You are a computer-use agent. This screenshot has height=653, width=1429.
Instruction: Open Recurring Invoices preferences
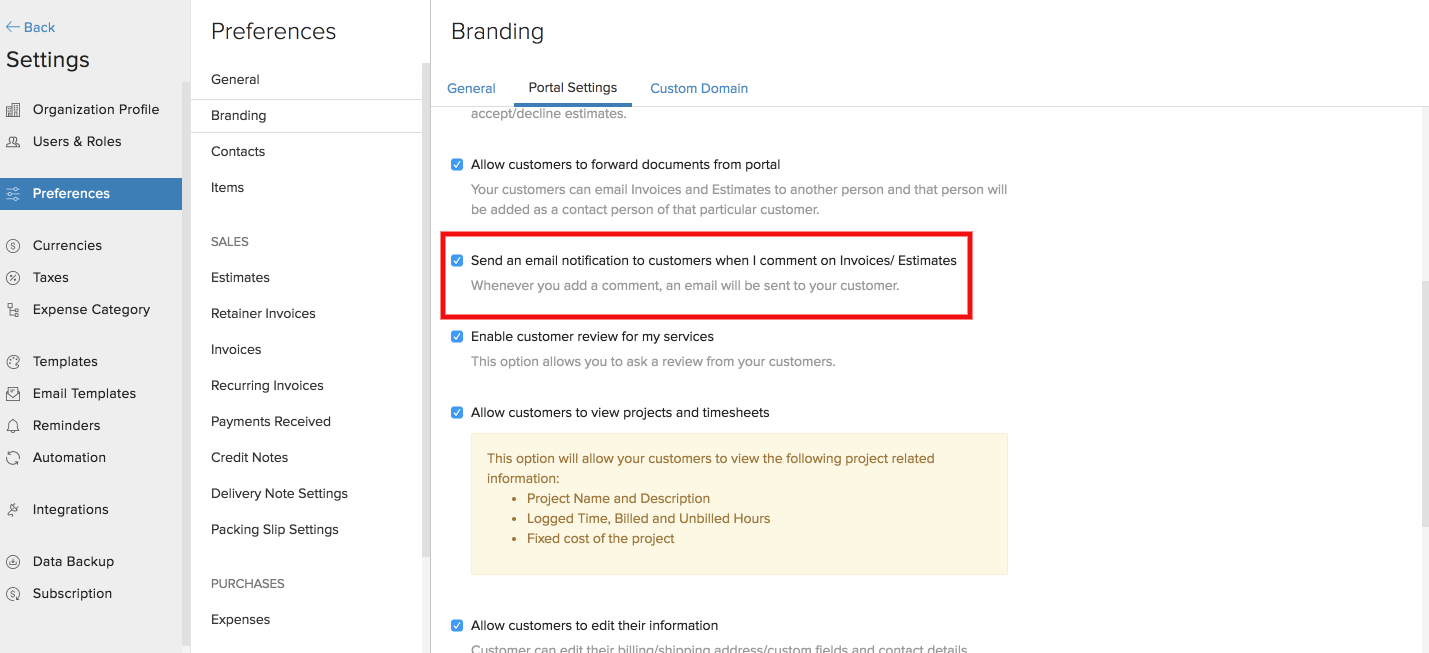click(x=267, y=386)
